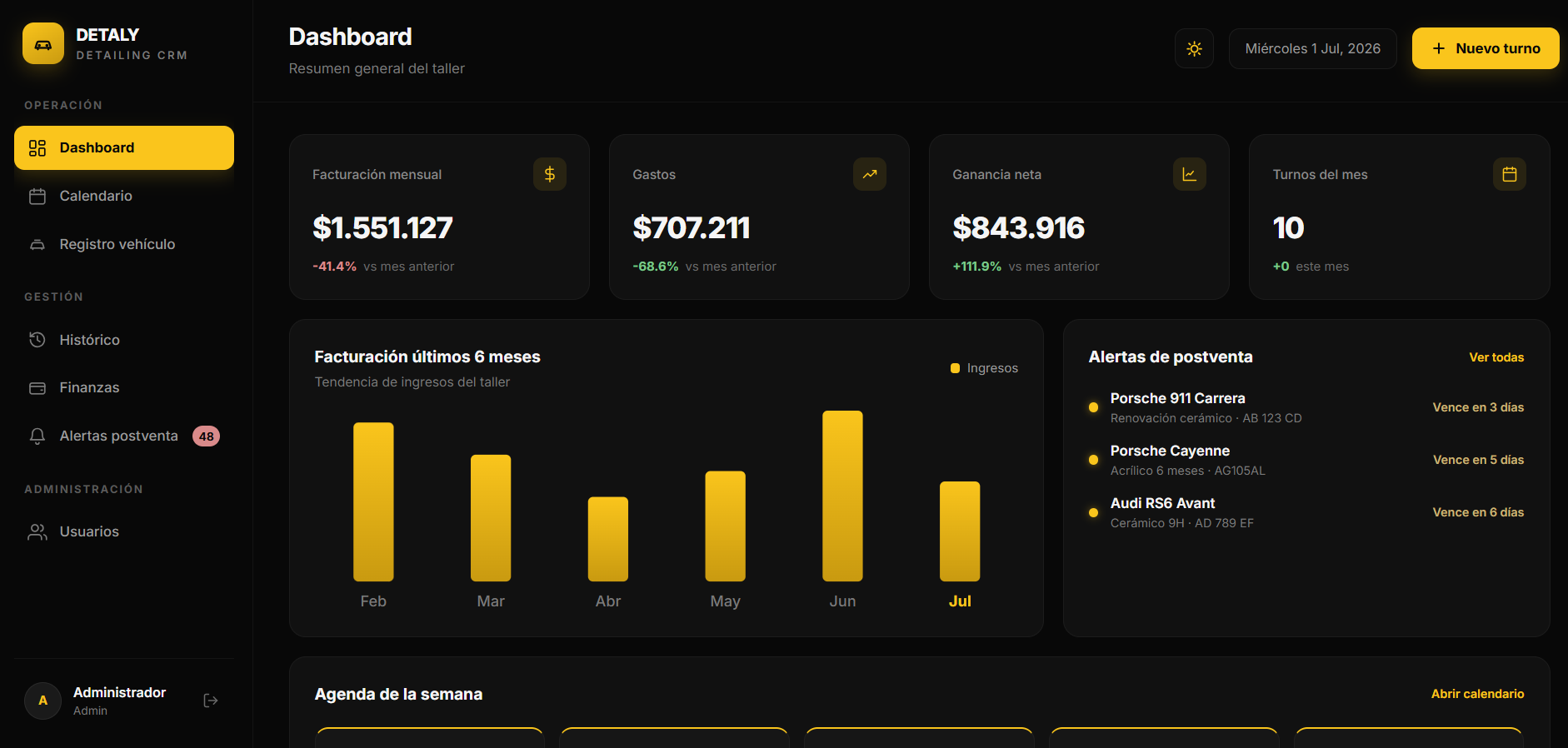Click the $707.211 expenses value
The height and width of the screenshot is (748, 1568).
pyautogui.click(x=692, y=227)
